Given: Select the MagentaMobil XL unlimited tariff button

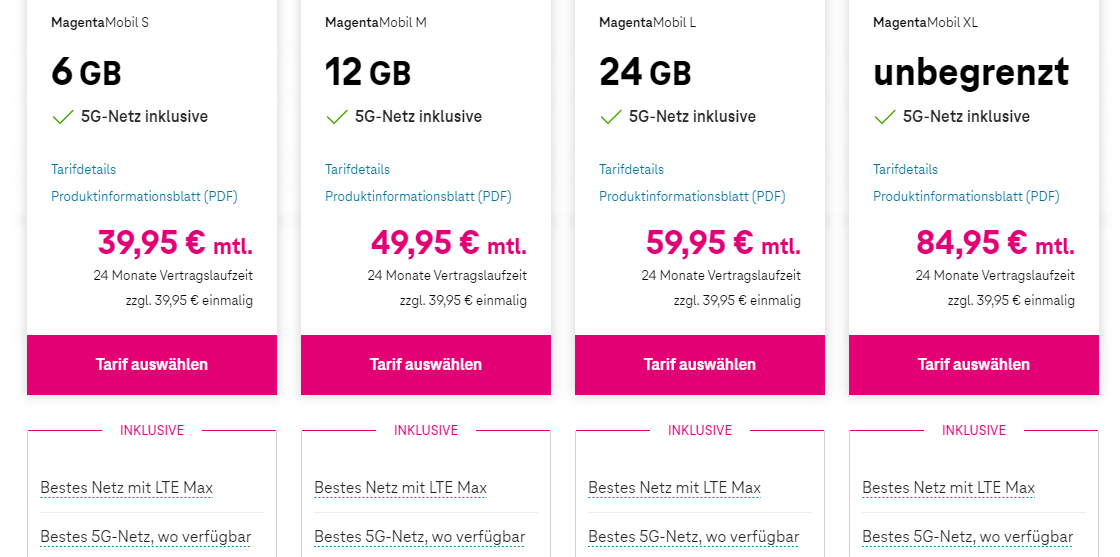Looking at the screenshot, I should point(974,365).
